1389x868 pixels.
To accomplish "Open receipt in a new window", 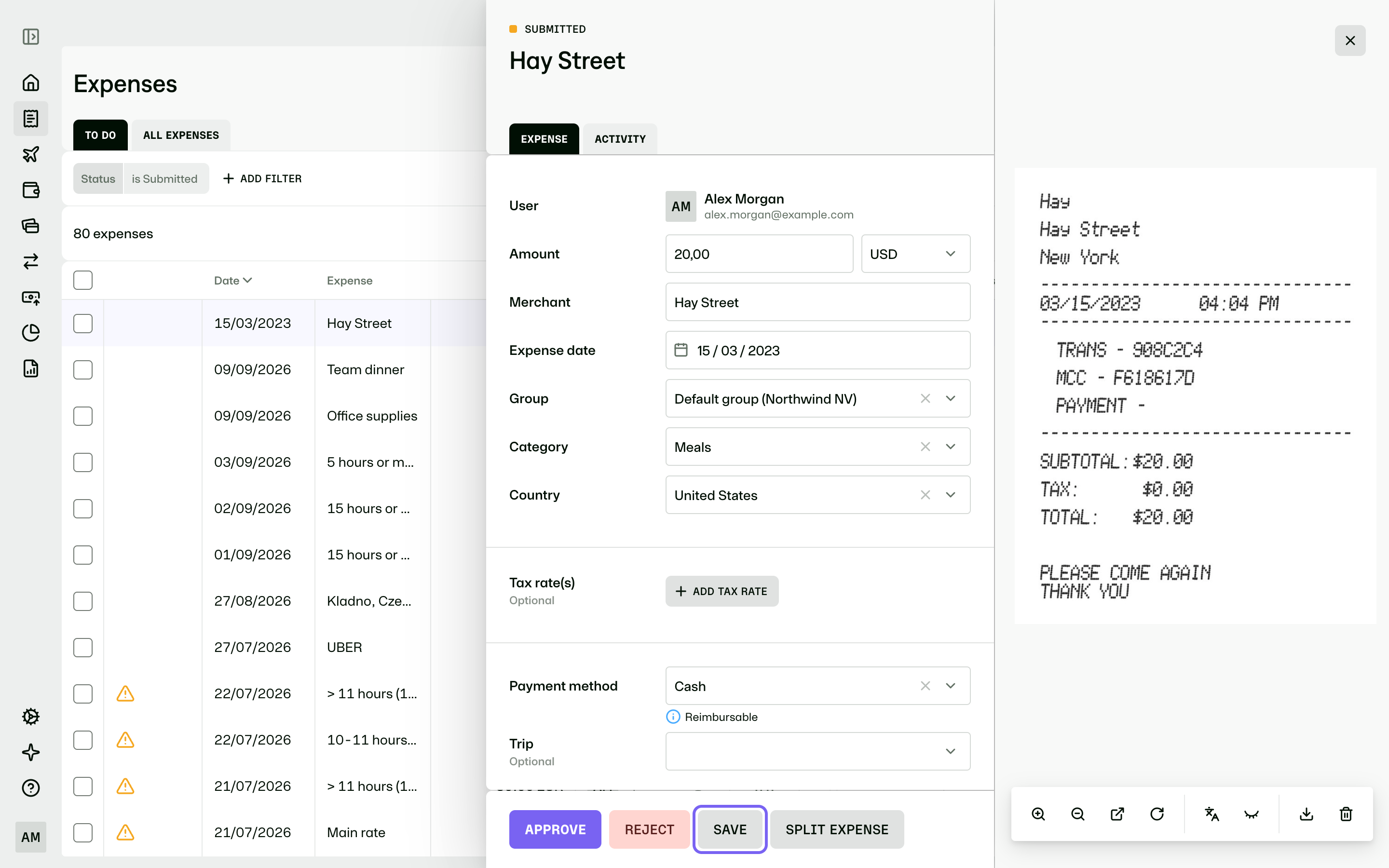I will [1117, 814].
